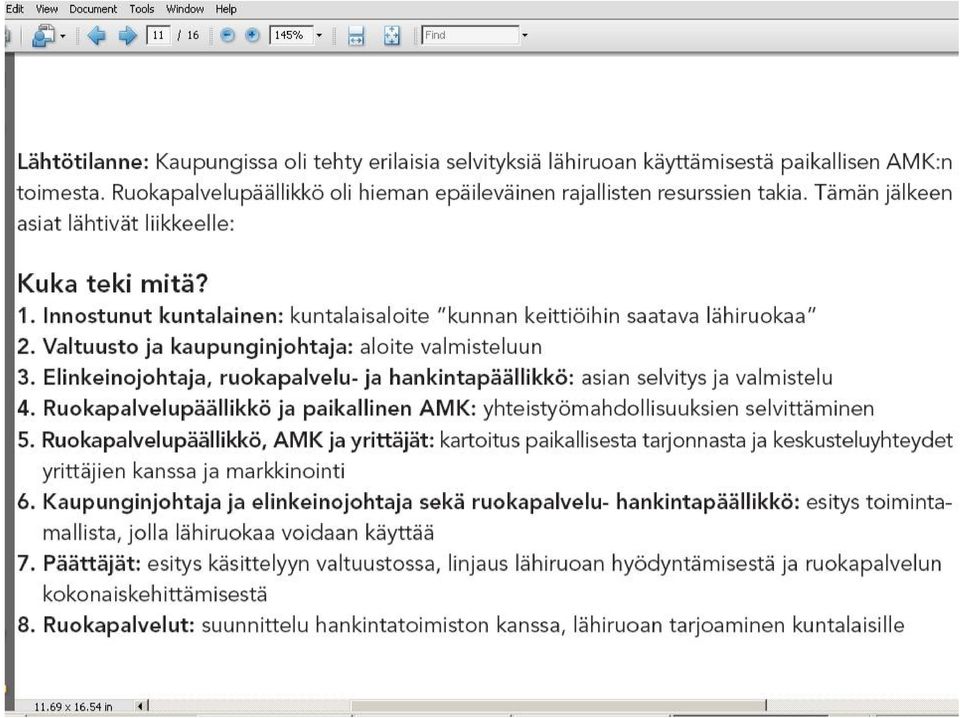Go to previous page with left arrow
The image size is (960, 718).
pos(96,36)
